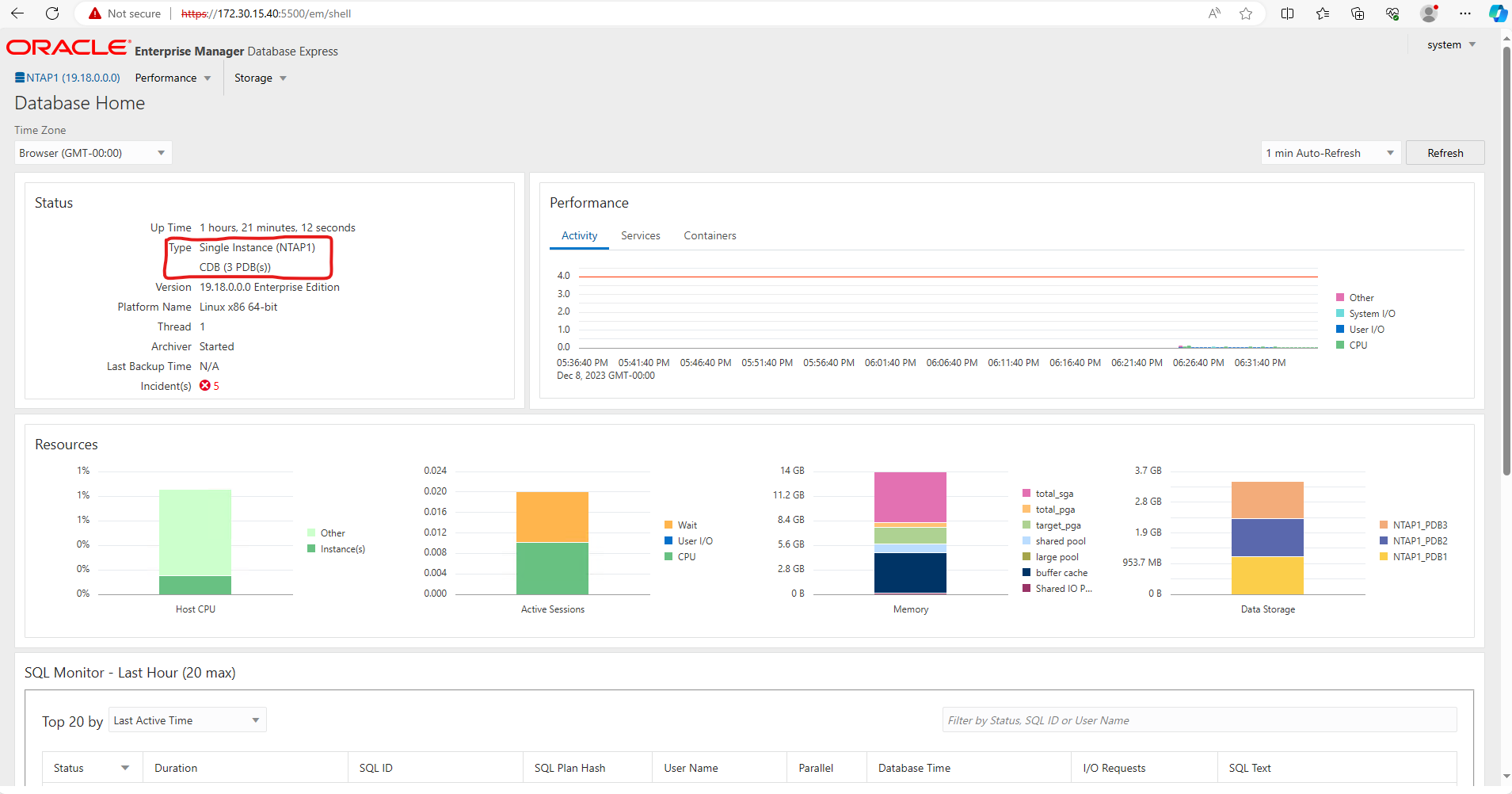Add this page to favorites with the star icon
The image size is (1512, 794).
click(1246, 13)
